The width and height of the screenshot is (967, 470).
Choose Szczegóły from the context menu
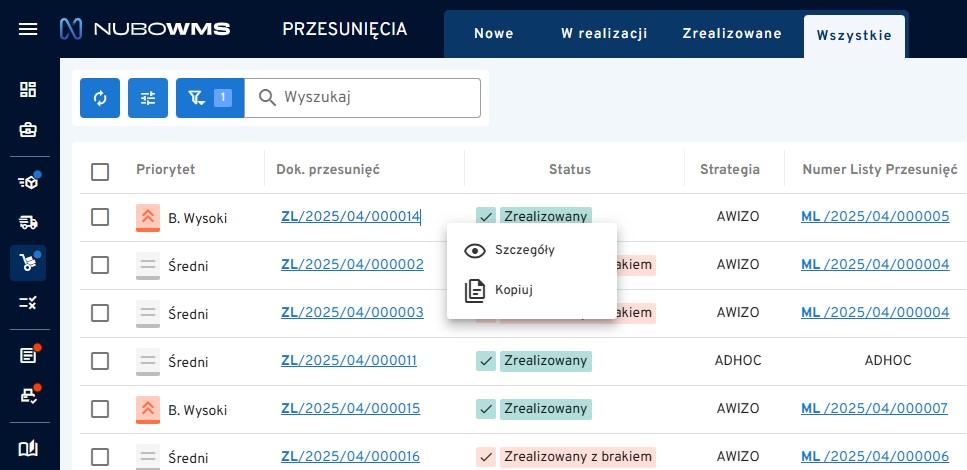[524, 250]
